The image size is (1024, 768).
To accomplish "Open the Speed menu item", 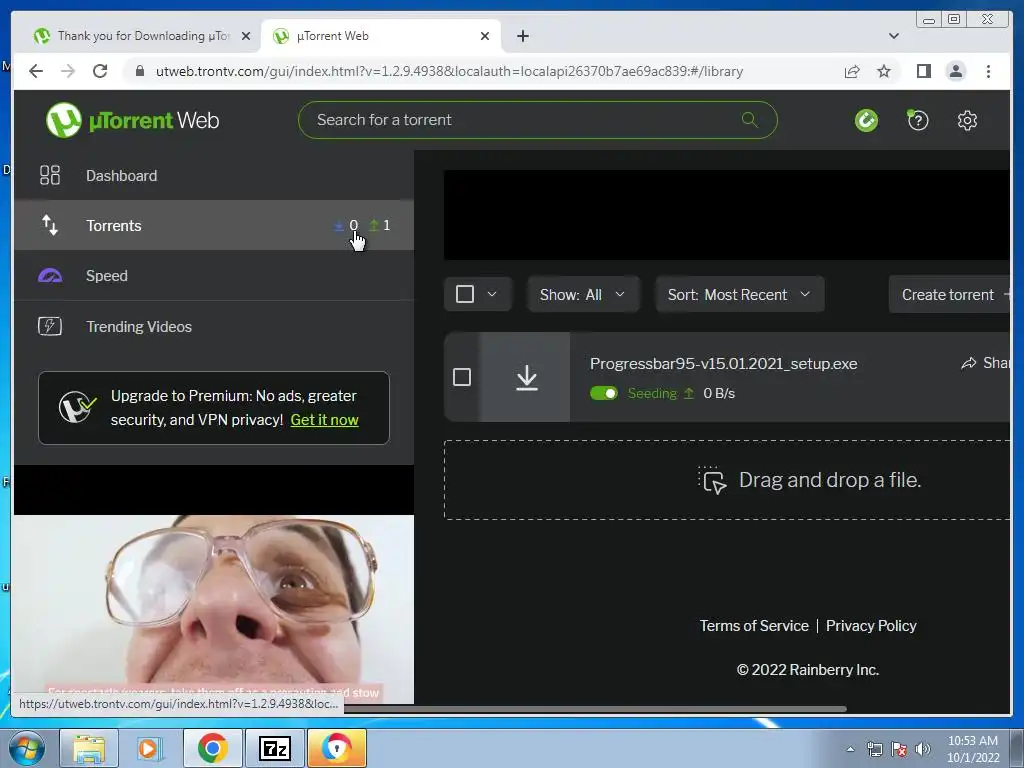I will [214, 276].
